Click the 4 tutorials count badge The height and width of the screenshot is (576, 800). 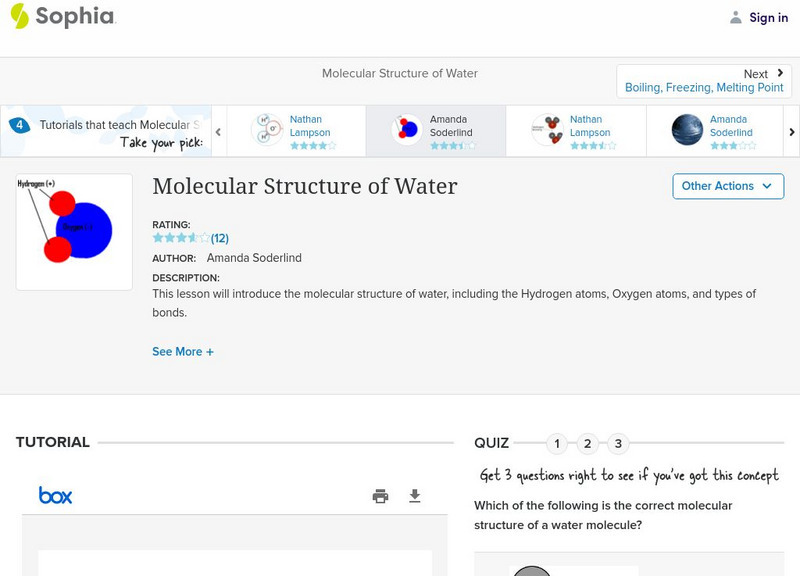(20, 126)
